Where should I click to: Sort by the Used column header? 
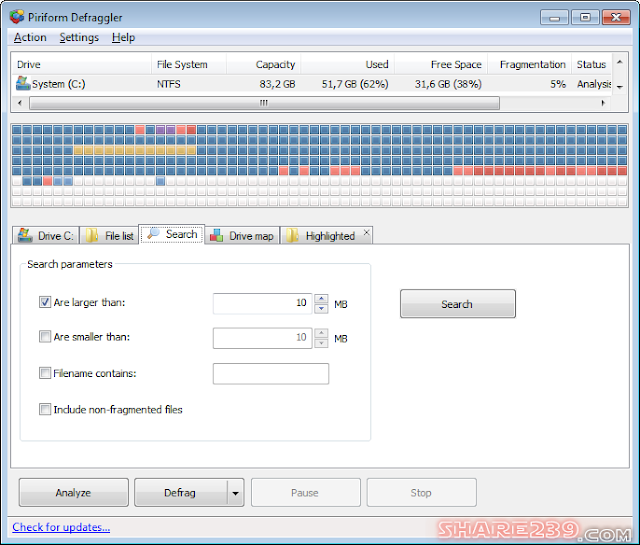coord(347,64)
